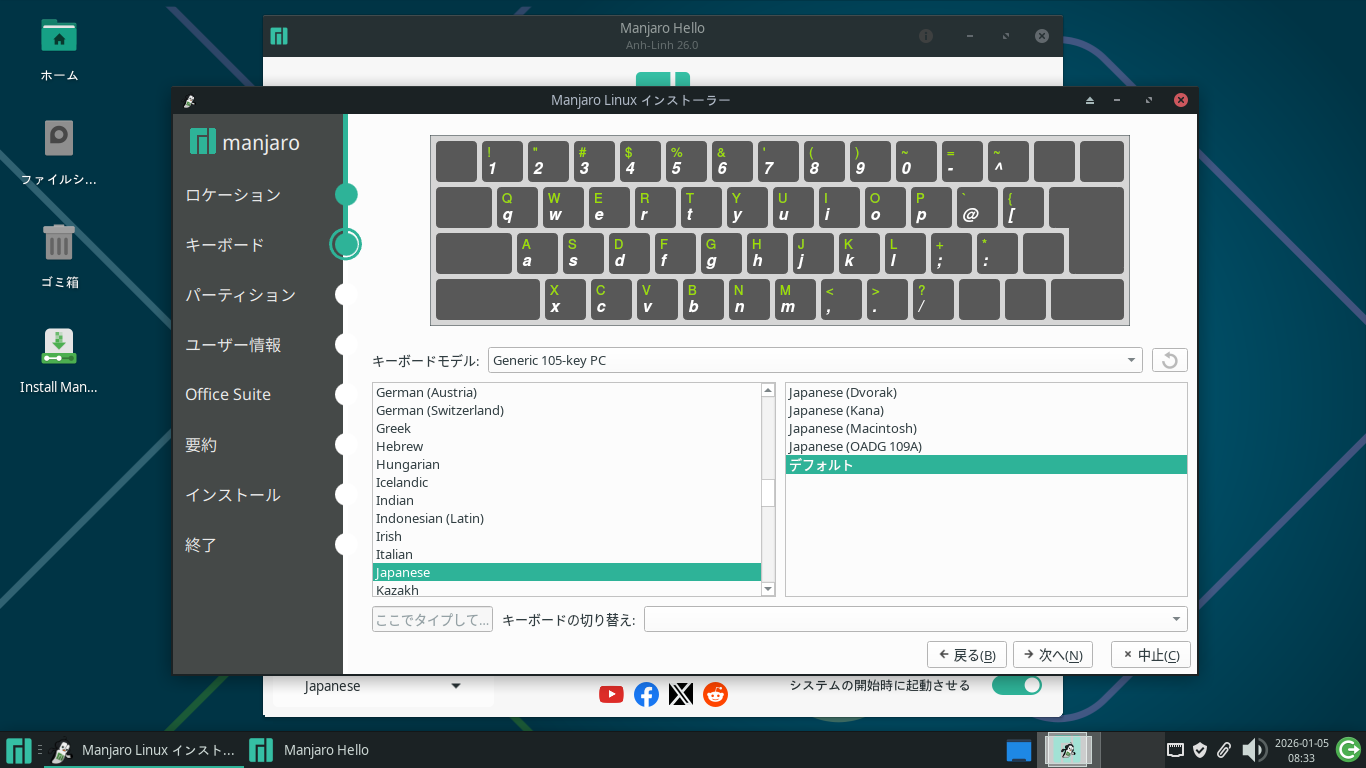Select Hungarian keyboard layout
Viewport: 1366px width, 768px height.
(x=566, y=464)
